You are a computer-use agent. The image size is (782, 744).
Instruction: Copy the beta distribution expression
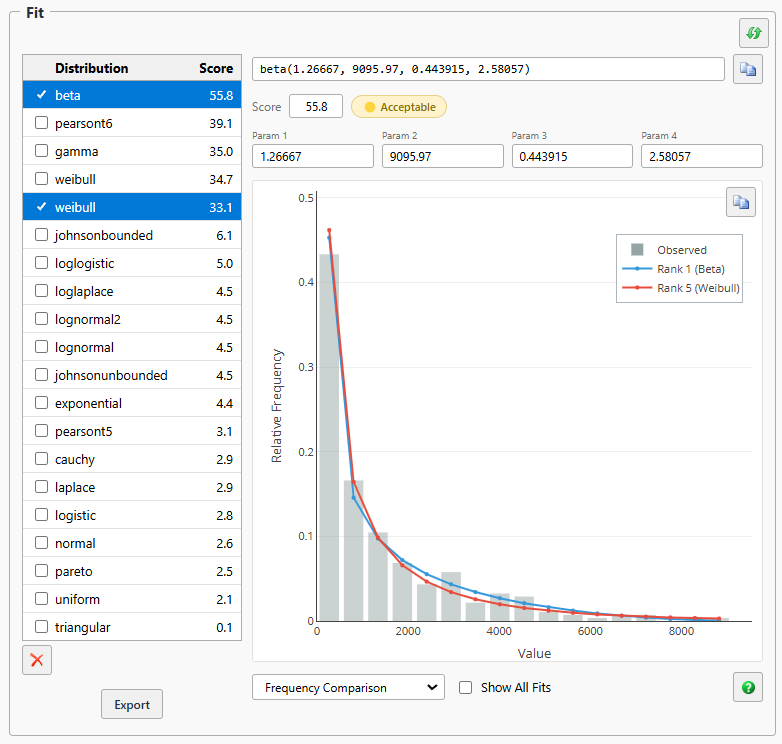(x=748, y=69)
